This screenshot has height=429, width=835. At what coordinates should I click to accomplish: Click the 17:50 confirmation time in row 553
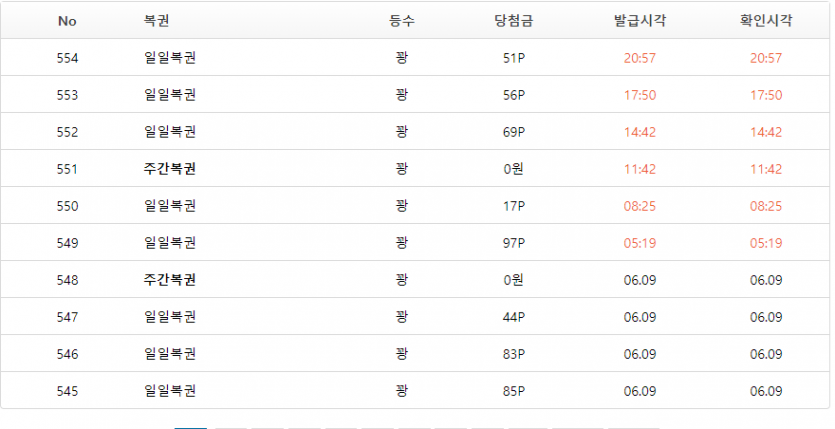(x=766, y=95)
